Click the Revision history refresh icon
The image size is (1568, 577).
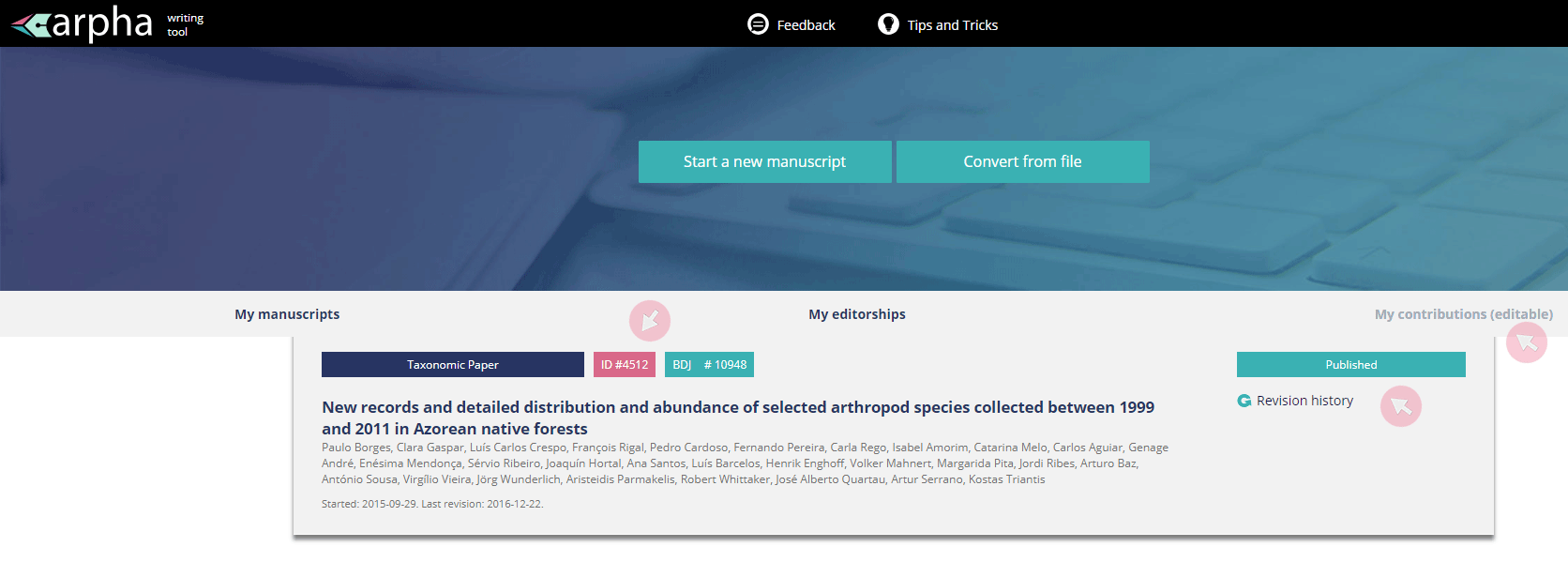tap(1244, 401)
